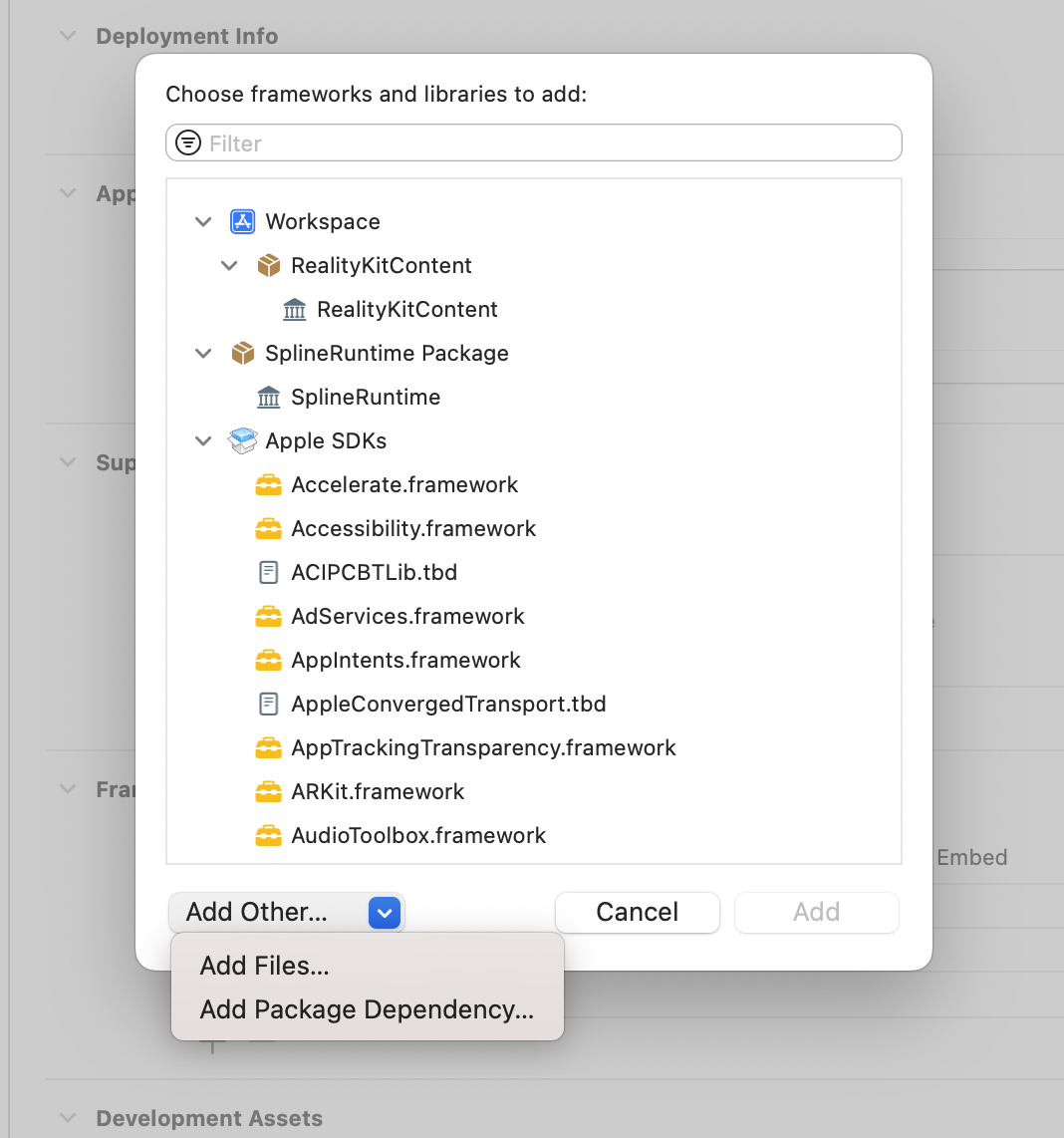Click the Cancel button
This screenshot has width=1064, height=1138.
tap(638, 912)
